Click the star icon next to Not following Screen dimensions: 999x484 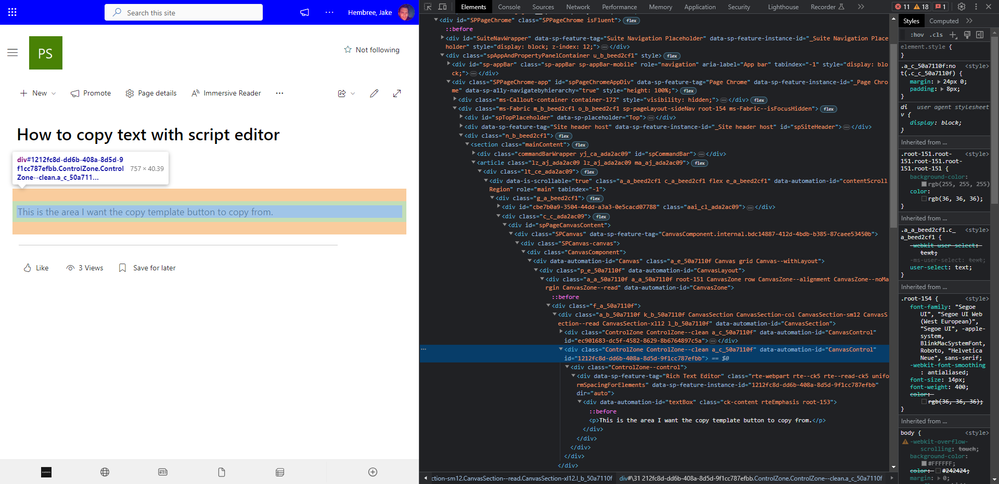(x=347, y=50)
